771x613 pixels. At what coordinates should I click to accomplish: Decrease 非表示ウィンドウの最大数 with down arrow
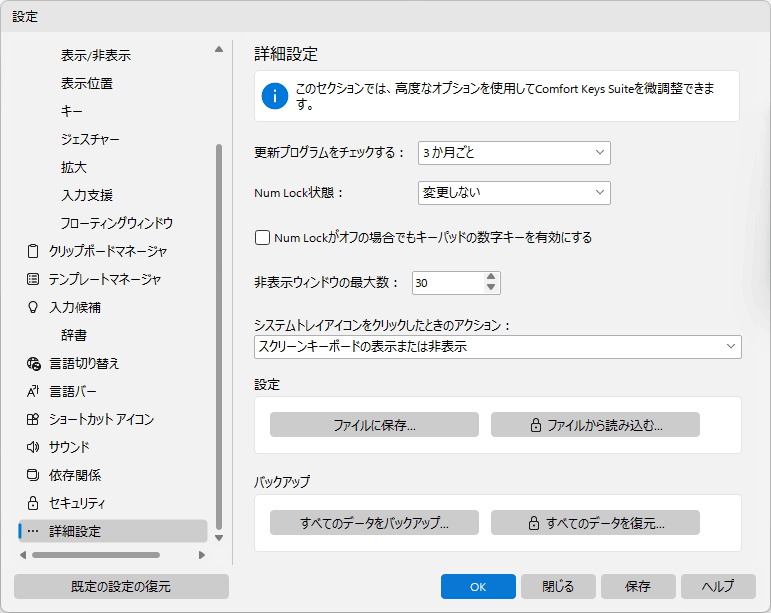coord(491,288)
